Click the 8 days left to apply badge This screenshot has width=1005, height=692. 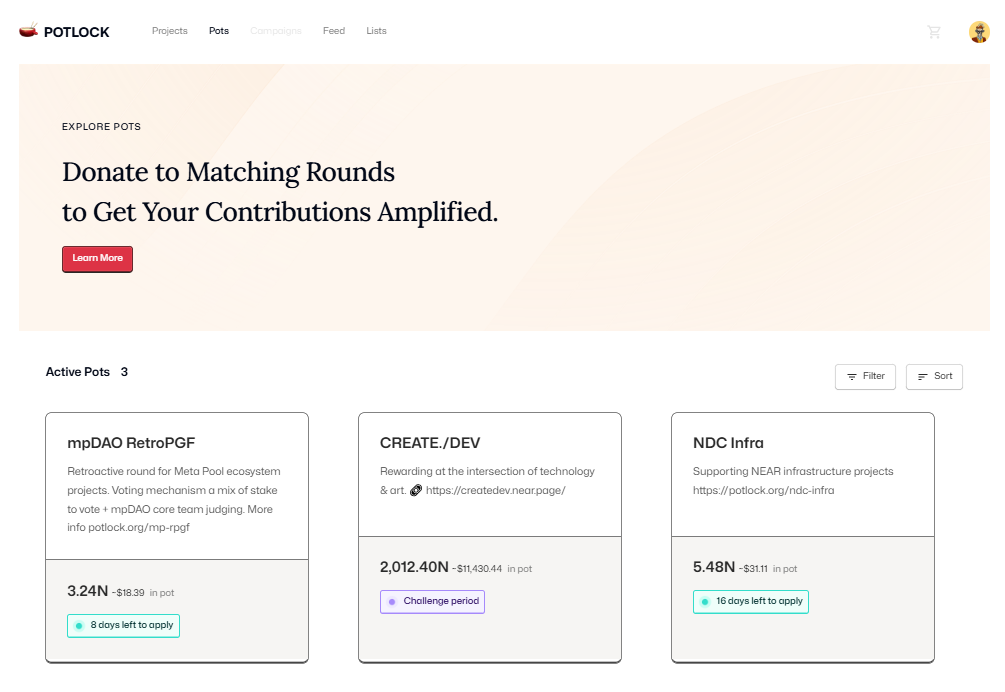pos(123,626)
